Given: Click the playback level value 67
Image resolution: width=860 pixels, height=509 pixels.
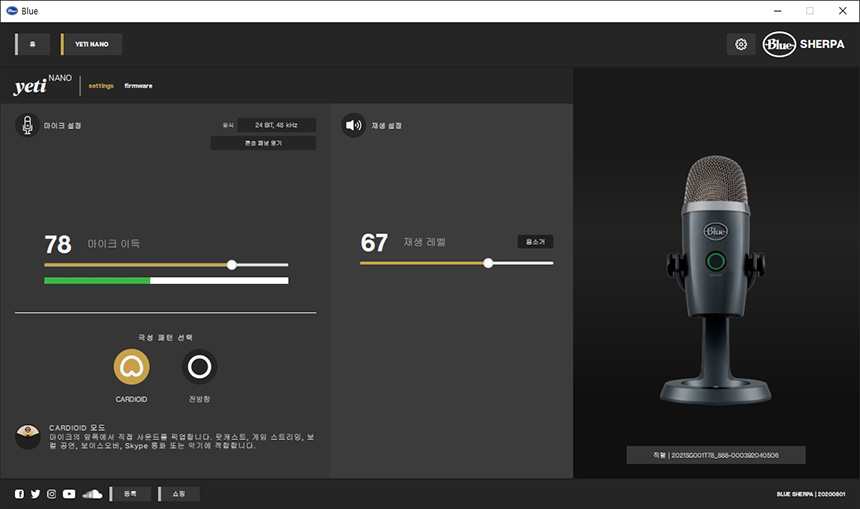Looking at the screenshot, I should point(374,243).
